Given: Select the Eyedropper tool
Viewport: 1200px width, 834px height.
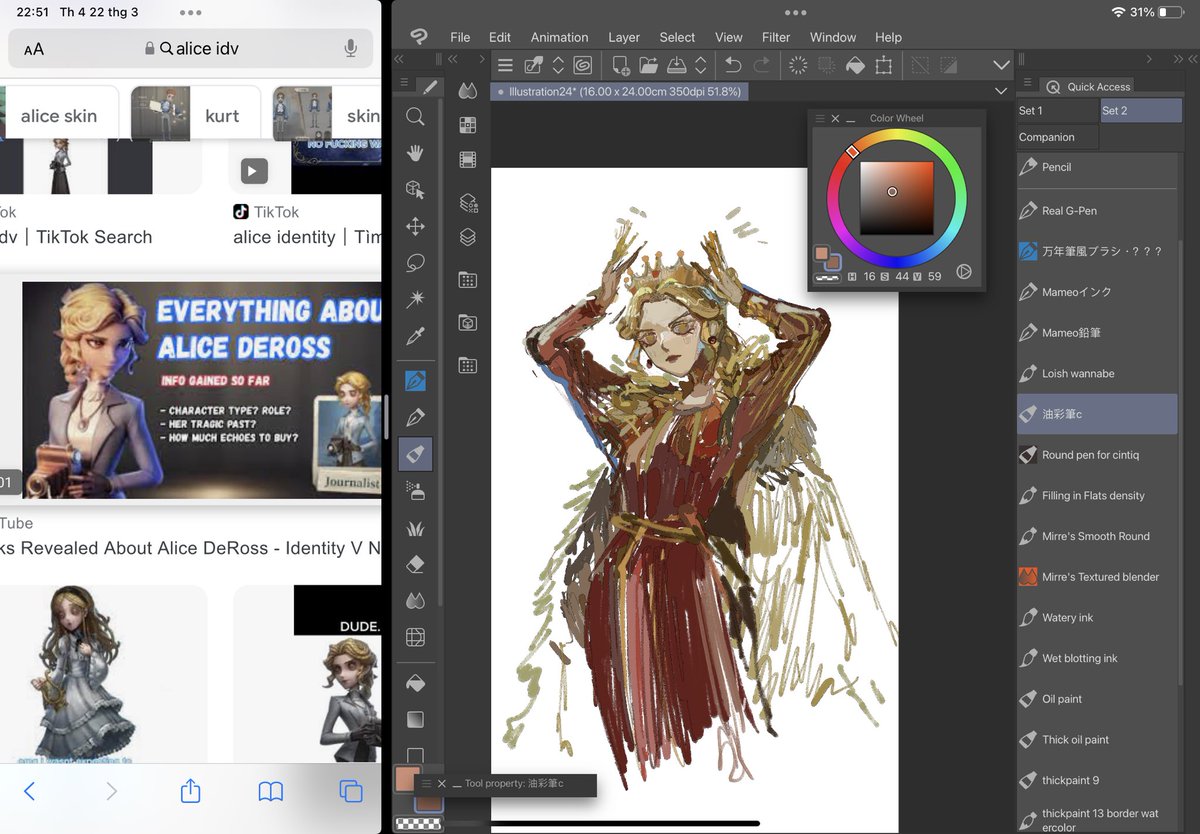Looking at the screenshot, I should pos(415,337).
